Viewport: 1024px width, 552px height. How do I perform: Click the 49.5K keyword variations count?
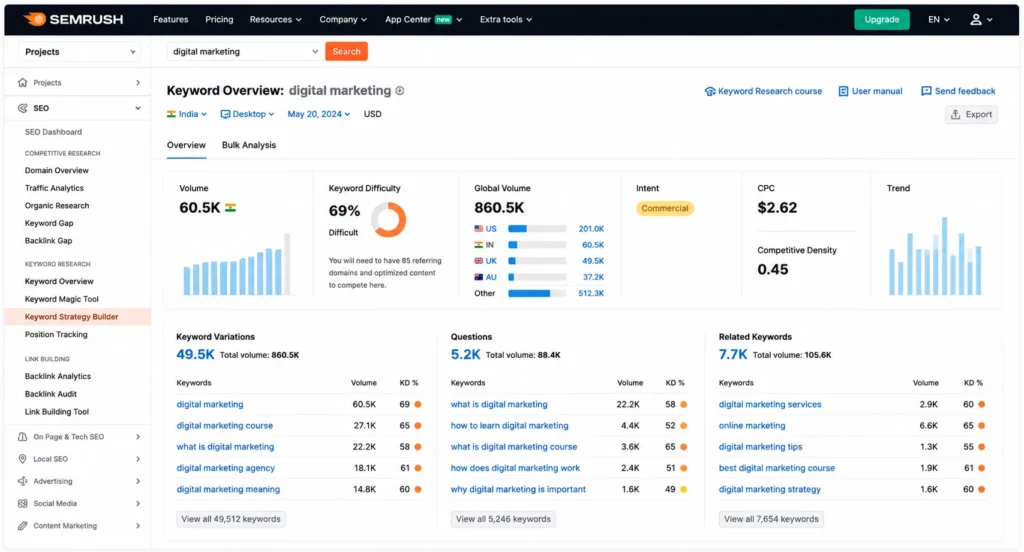click(195, 355)
